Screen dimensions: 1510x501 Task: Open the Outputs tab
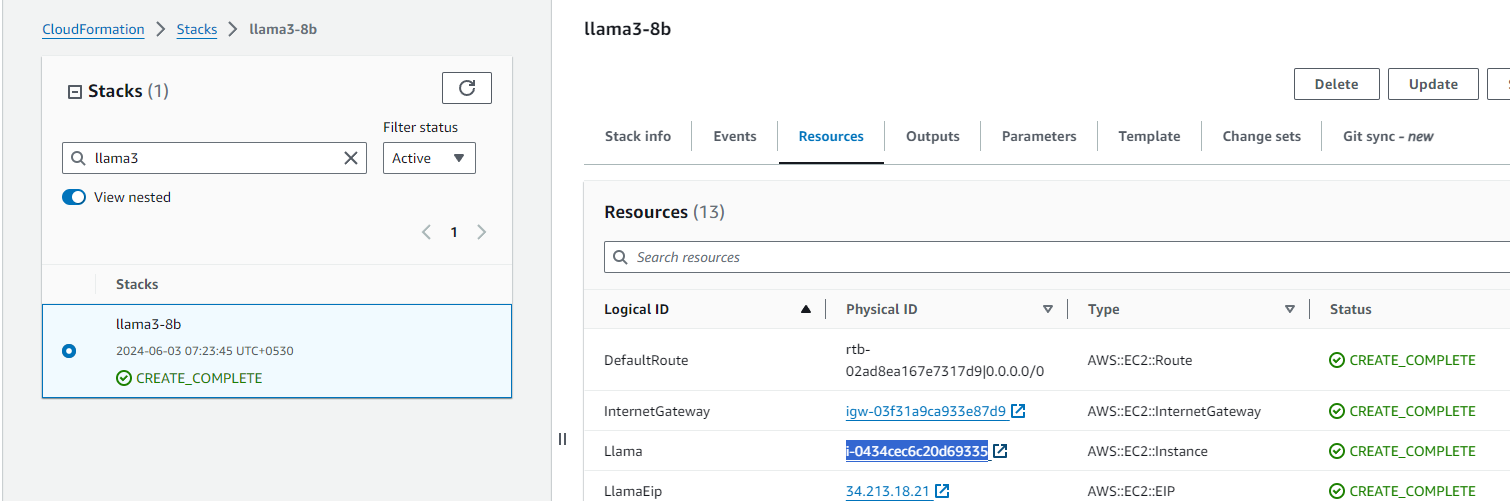(x=933, y=136)
